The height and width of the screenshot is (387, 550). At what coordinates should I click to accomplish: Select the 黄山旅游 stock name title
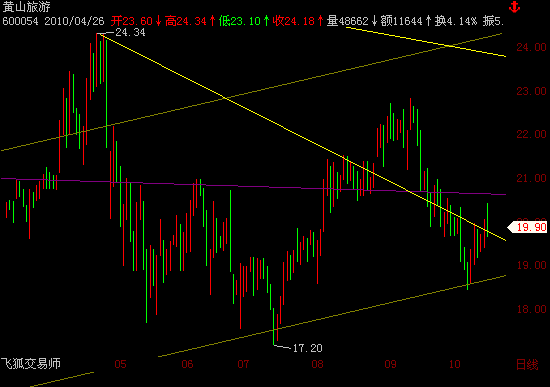26,7
